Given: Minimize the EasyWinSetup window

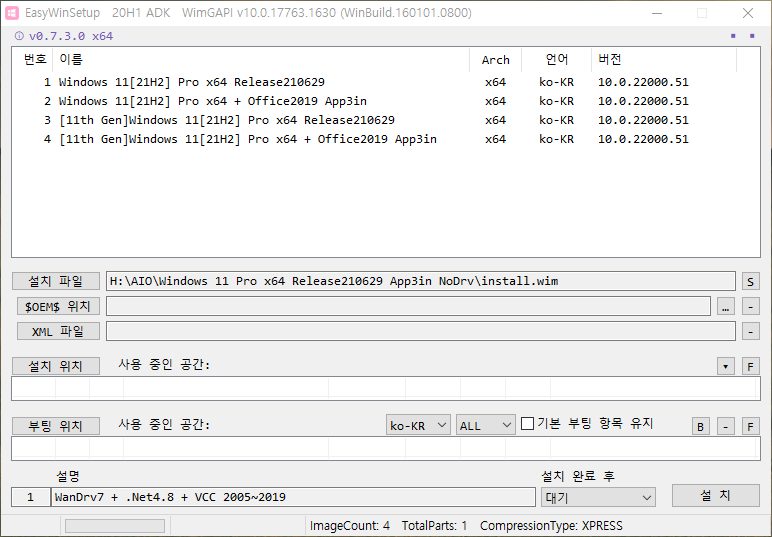Looking at the screenshot, I should [657, 13].
